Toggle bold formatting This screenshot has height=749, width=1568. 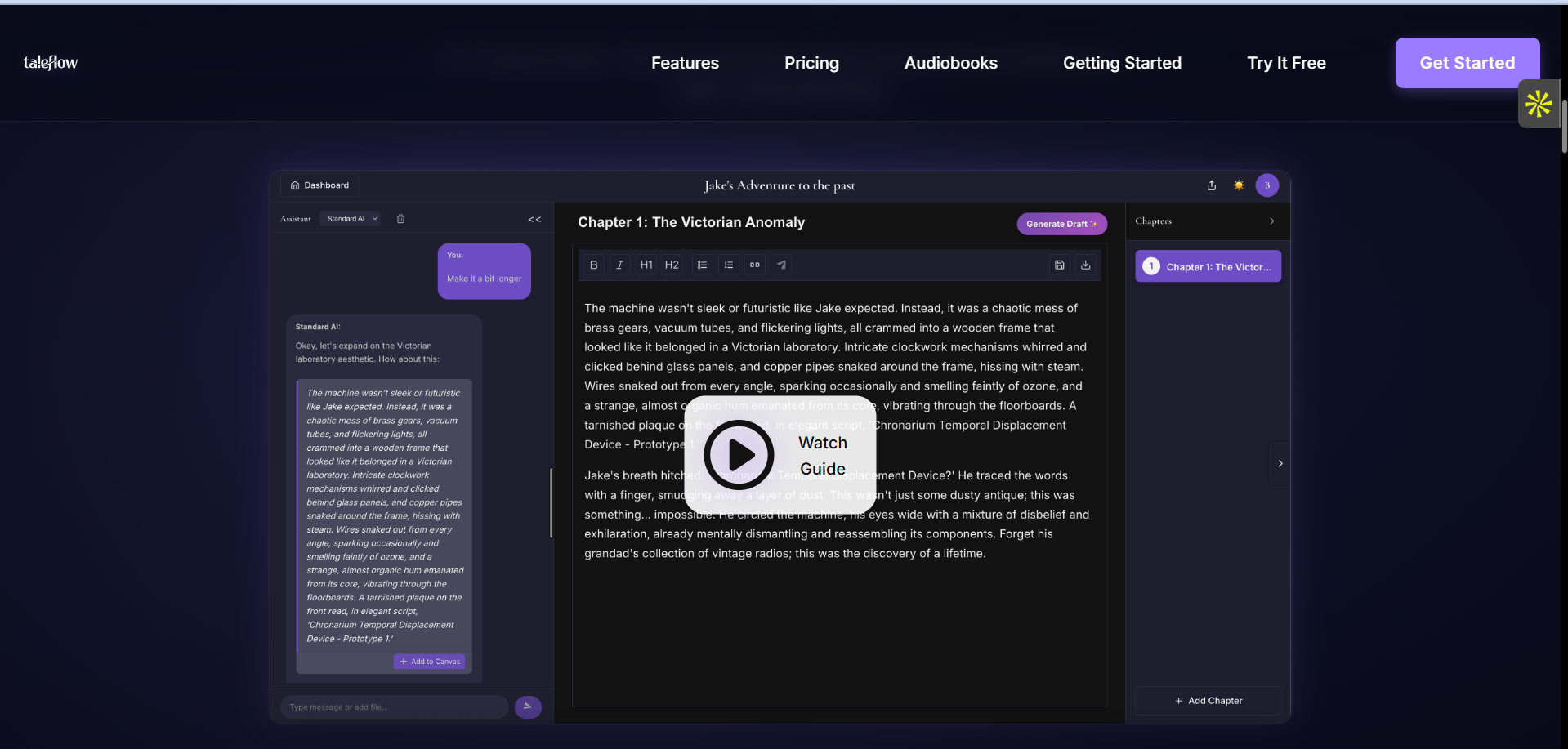[594, 265]
